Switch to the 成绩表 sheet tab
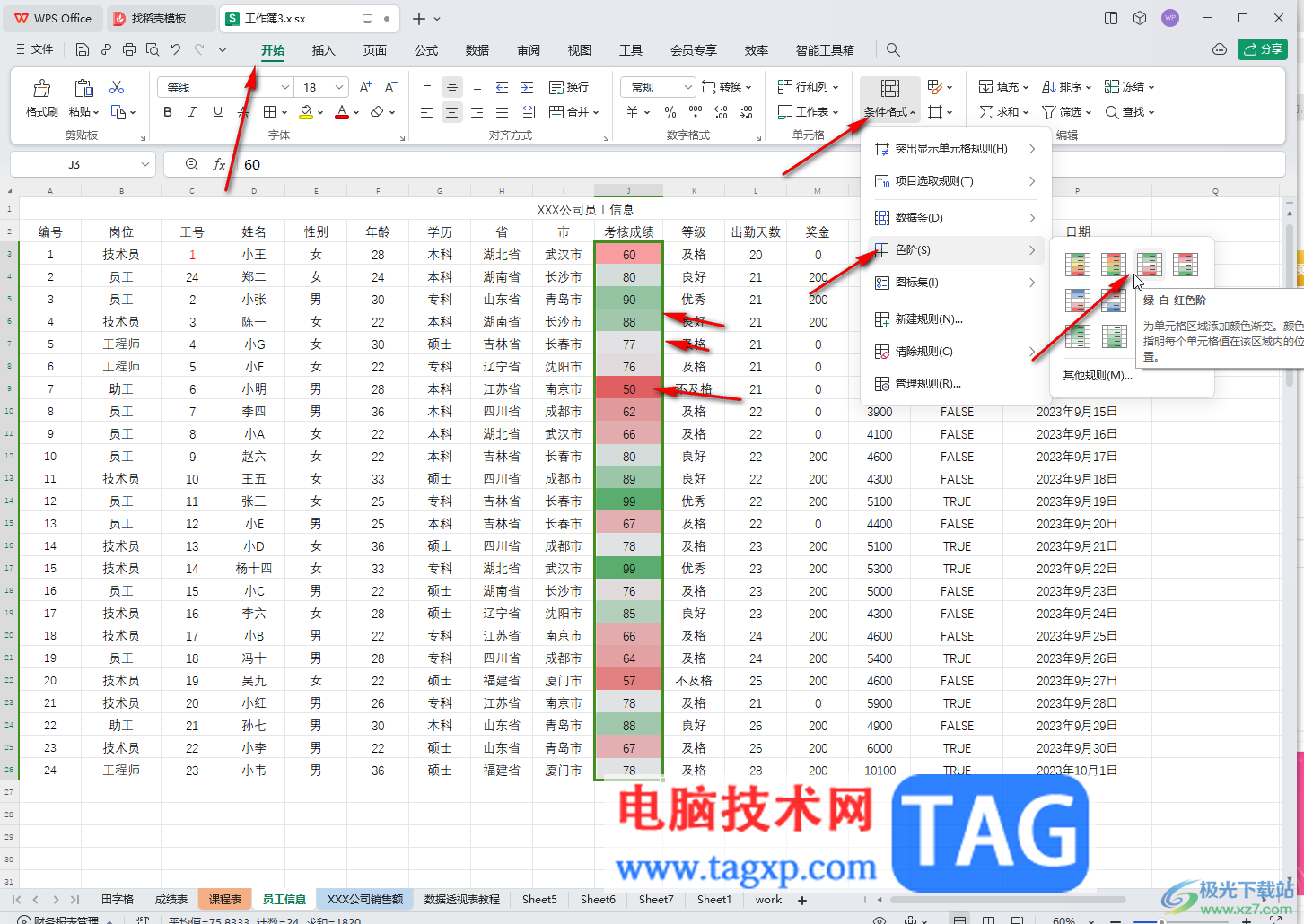 [171, 900]
